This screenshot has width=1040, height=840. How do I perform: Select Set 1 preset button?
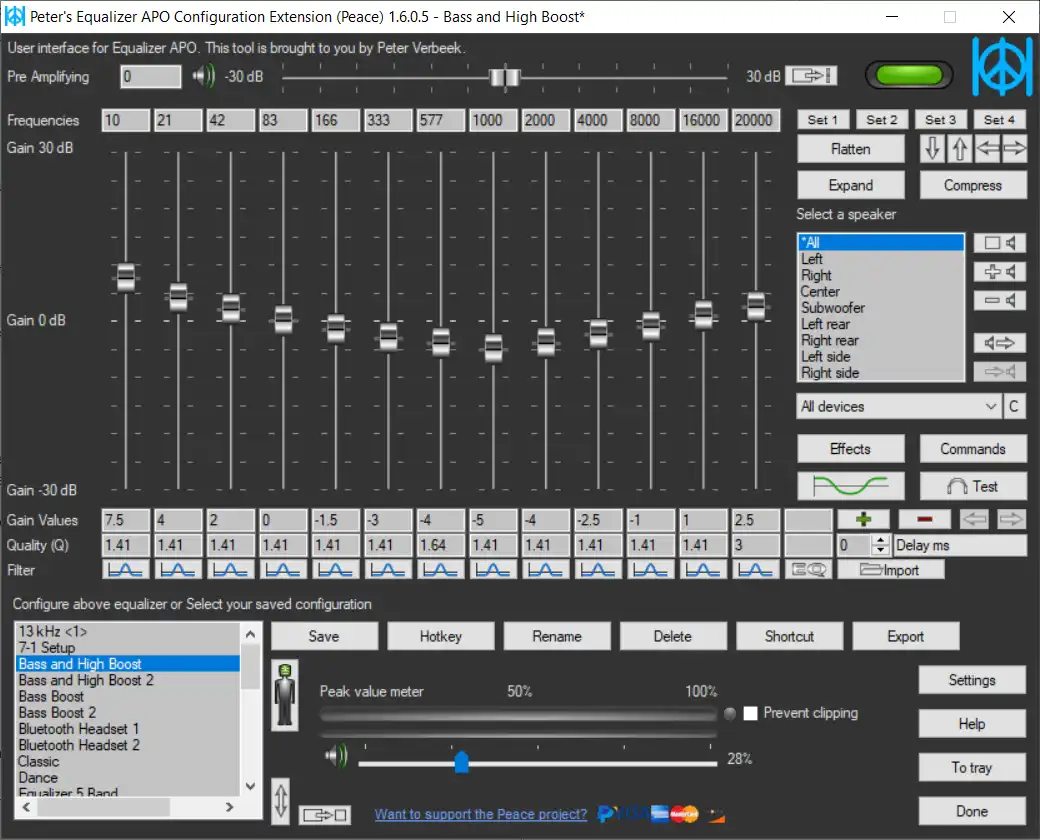(822, 120)
